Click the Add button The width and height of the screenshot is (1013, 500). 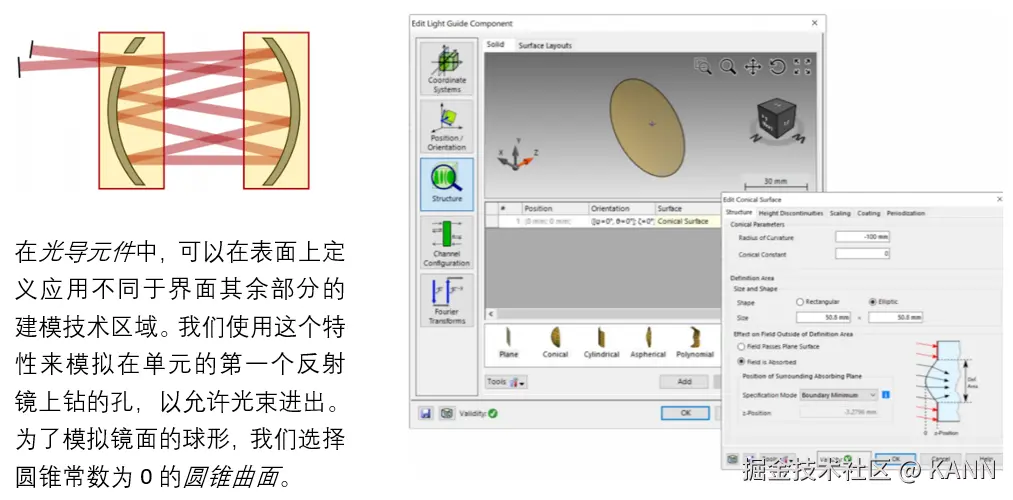pyautogui.click(x=684, y=382)
